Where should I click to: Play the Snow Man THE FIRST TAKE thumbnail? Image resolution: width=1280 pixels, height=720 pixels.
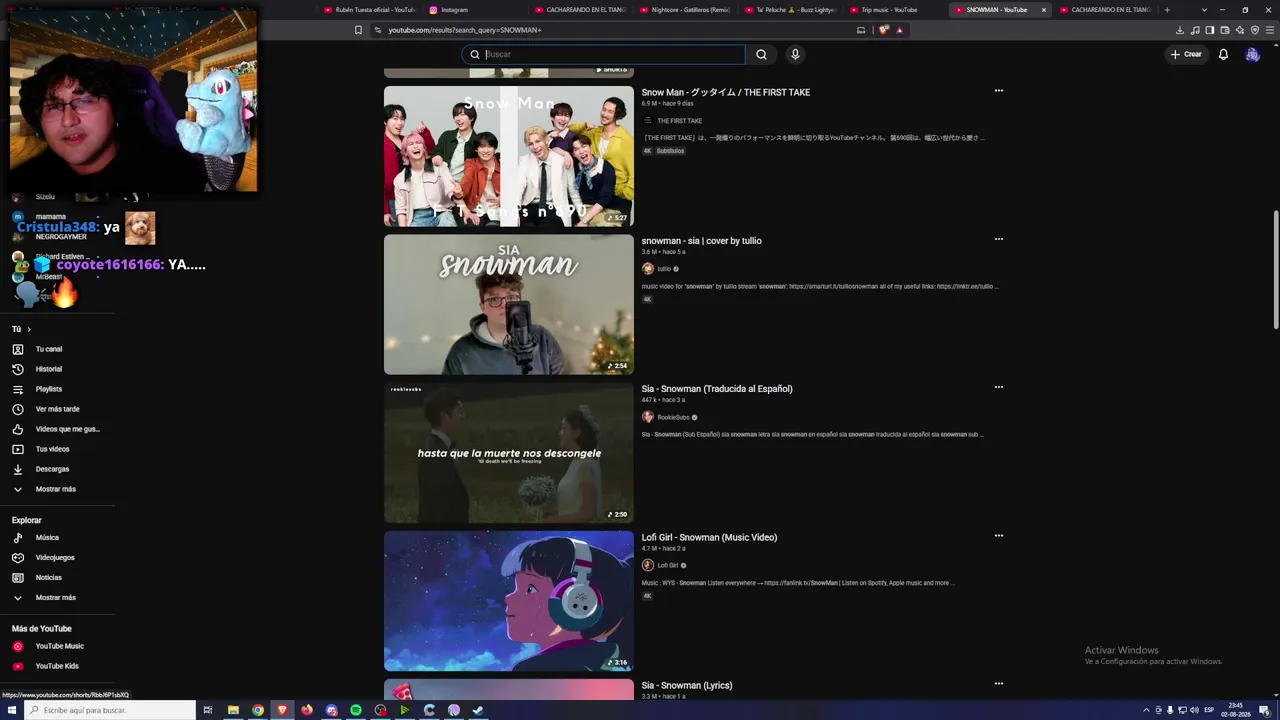(x=509, y=156)
